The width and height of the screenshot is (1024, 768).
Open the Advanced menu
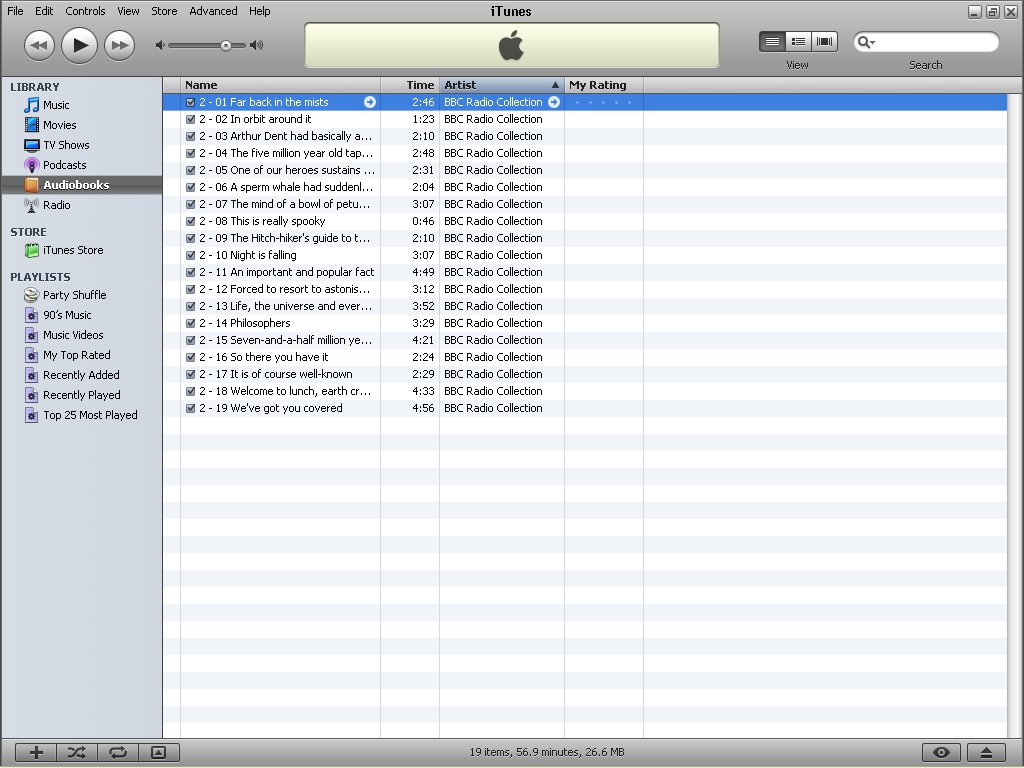tap(213, 11)
